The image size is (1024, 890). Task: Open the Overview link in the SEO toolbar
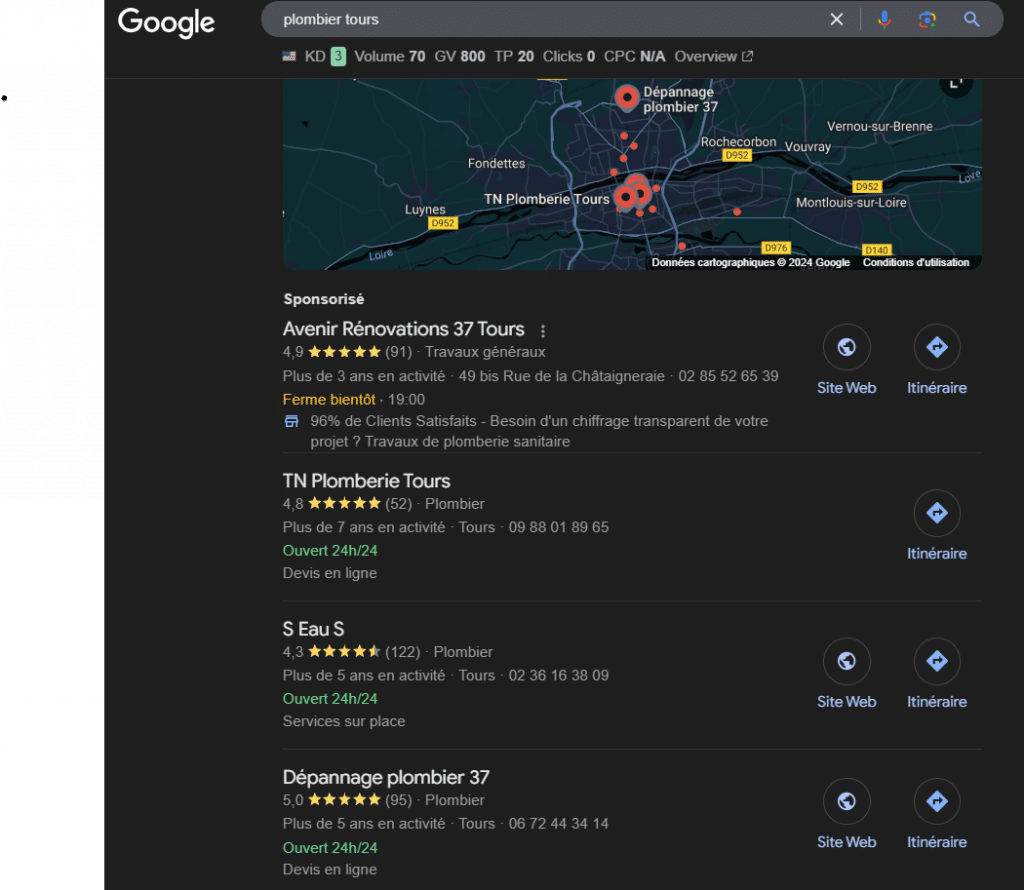point(705,56)
